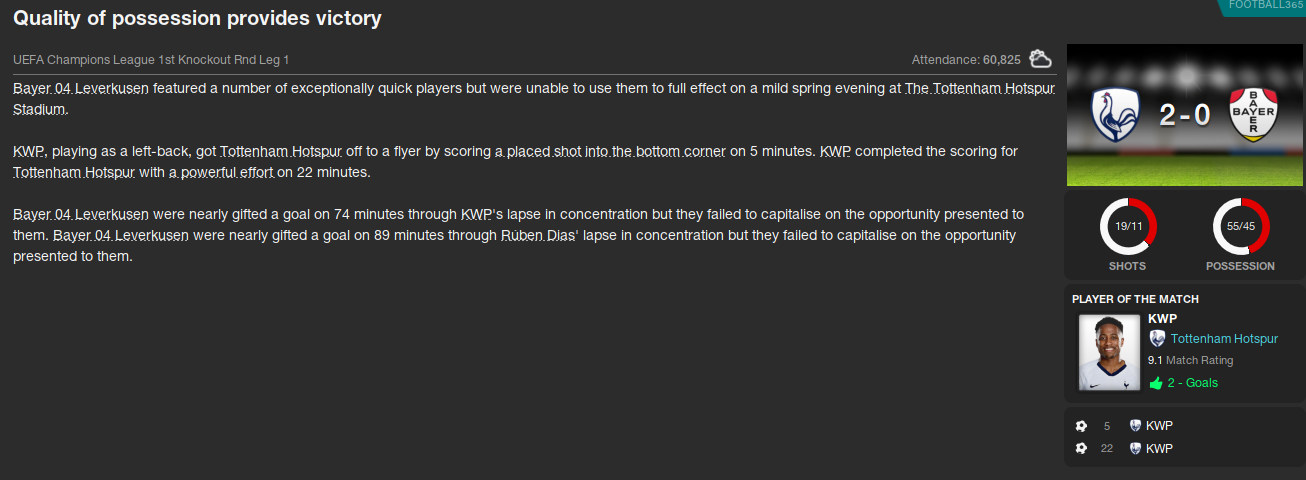1306x480 pixels.
Task: Click the Possession 55/45 donut chart
Action: point(1241,227)
